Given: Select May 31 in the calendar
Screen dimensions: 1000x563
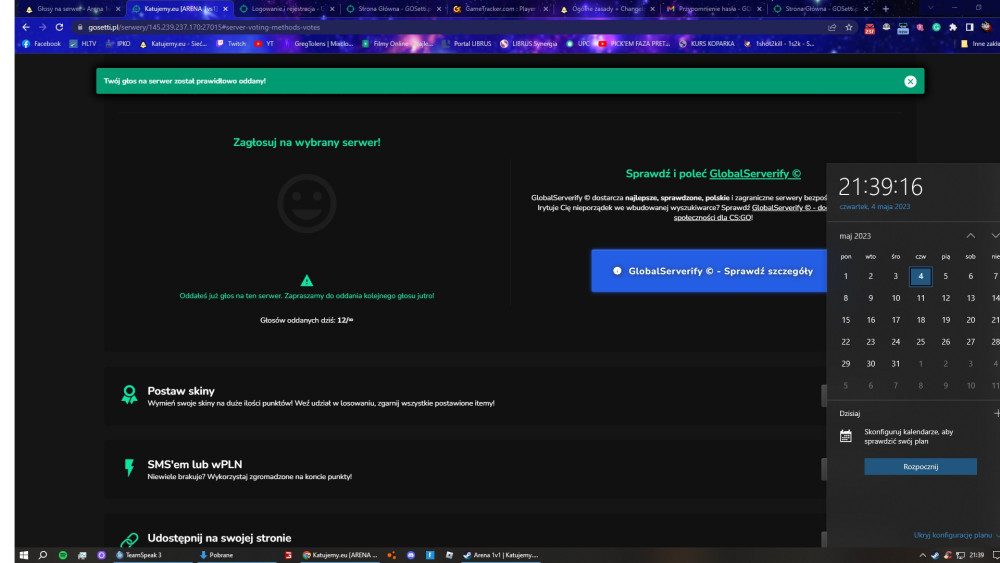Looking at the screenshot, I should click(895, 363).
